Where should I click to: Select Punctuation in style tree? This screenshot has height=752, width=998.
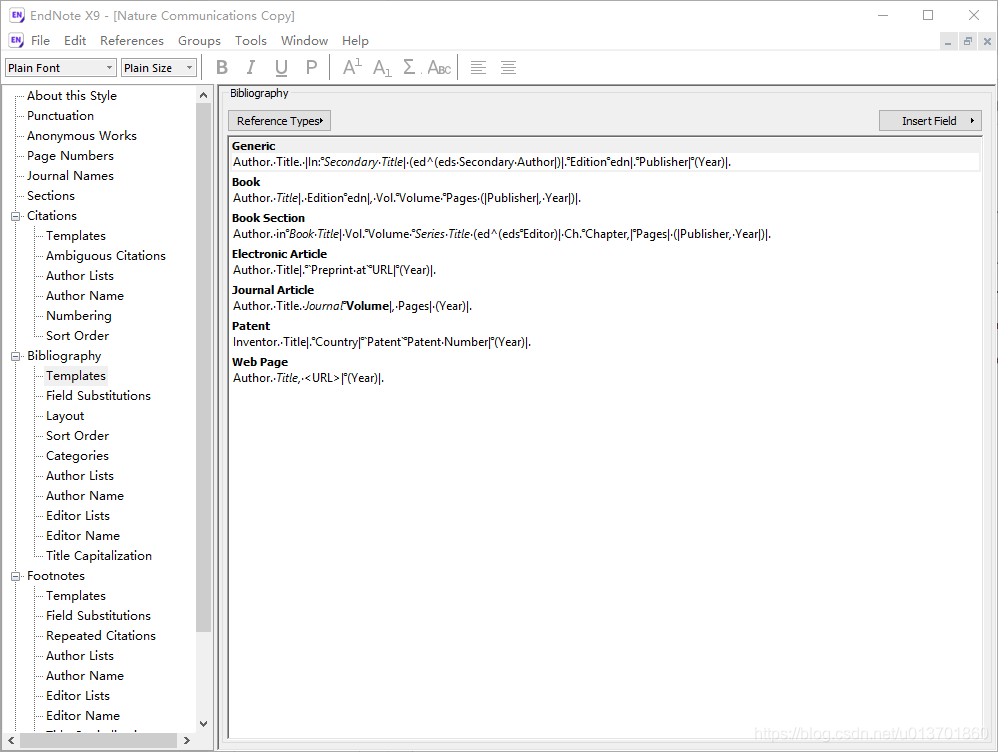tap(60, 115)
